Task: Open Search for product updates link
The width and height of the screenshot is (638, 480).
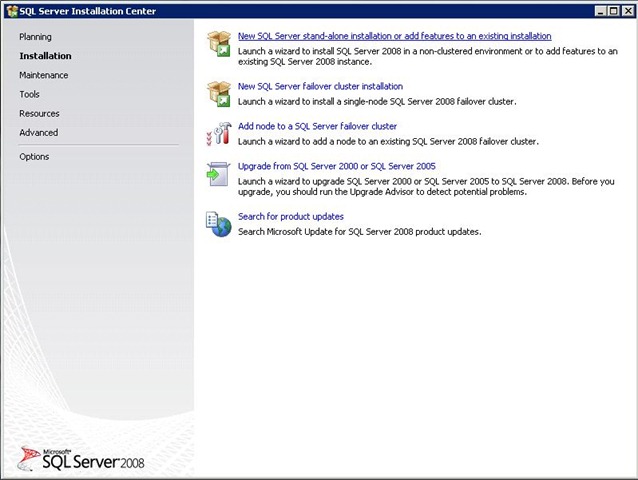Action: coord(291,216)
